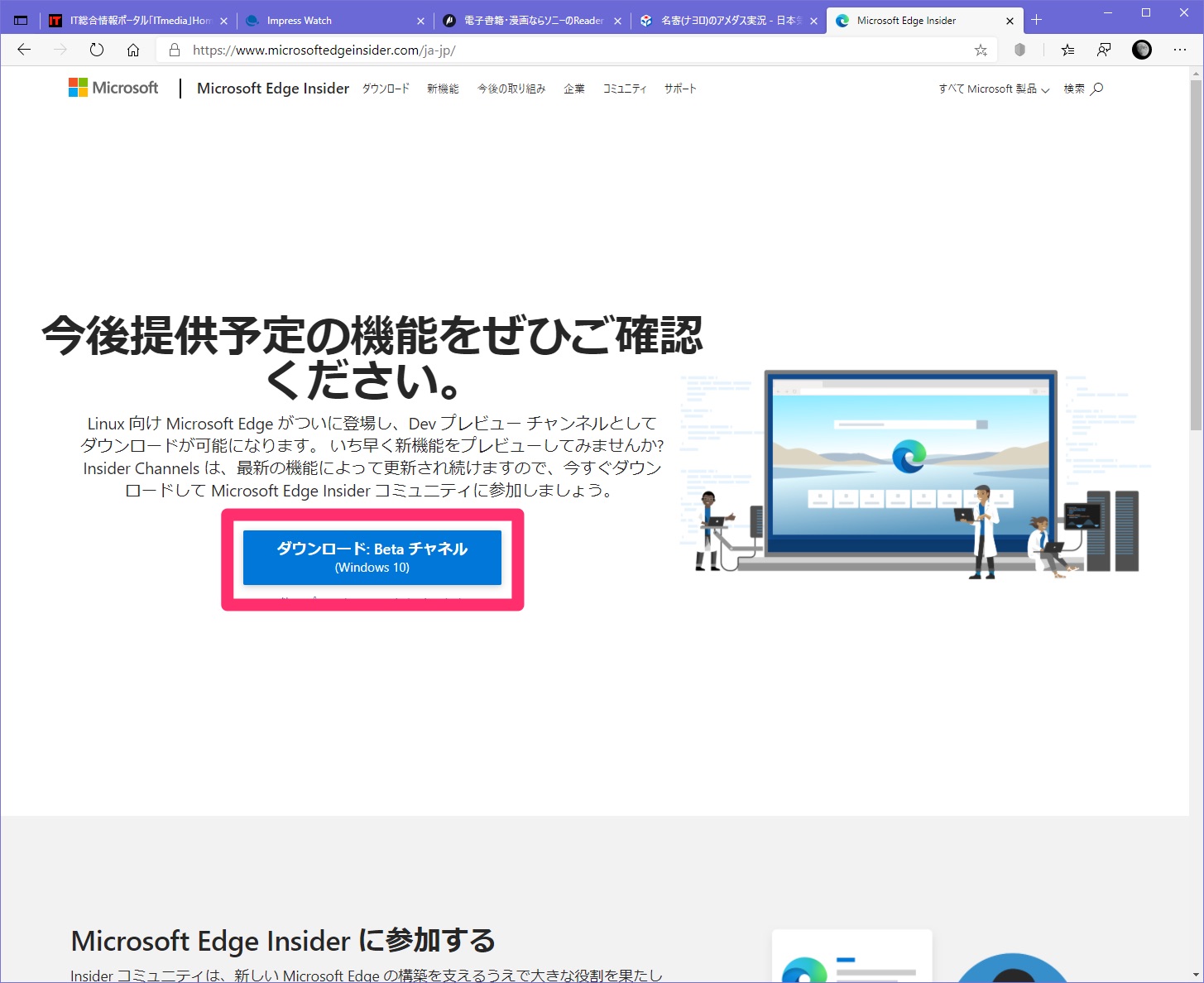Click the search magnifier icon
The image size is (1204, 983).
point(1097,89)
